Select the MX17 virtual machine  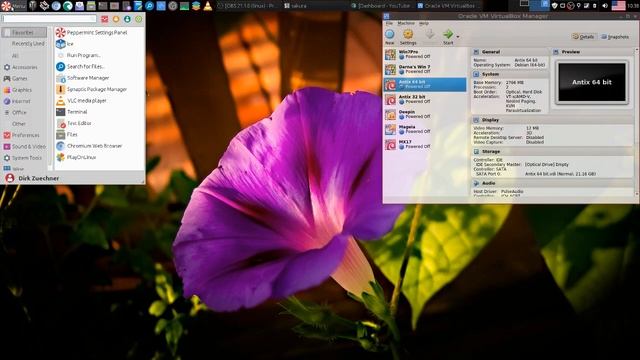425,144
